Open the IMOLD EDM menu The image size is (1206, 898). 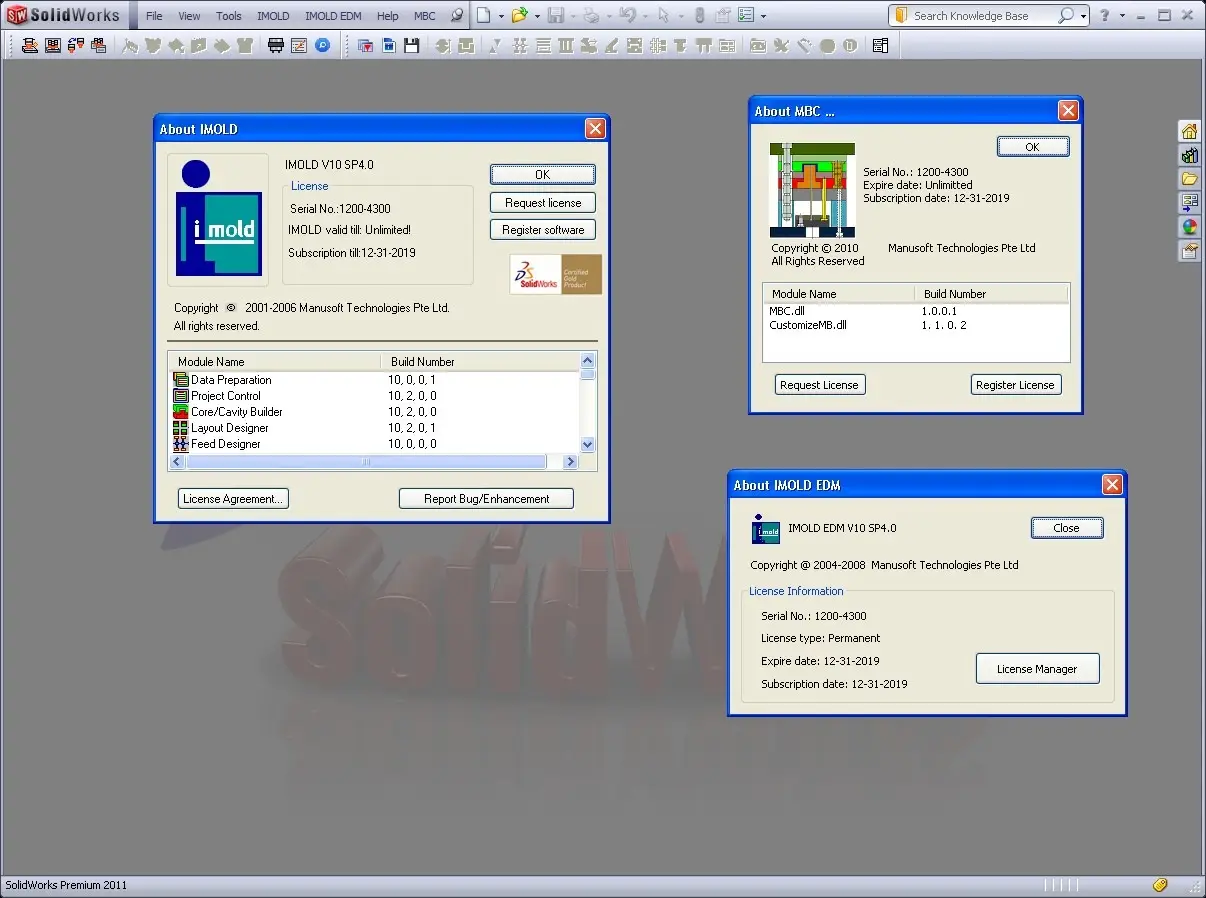point(333,16)
